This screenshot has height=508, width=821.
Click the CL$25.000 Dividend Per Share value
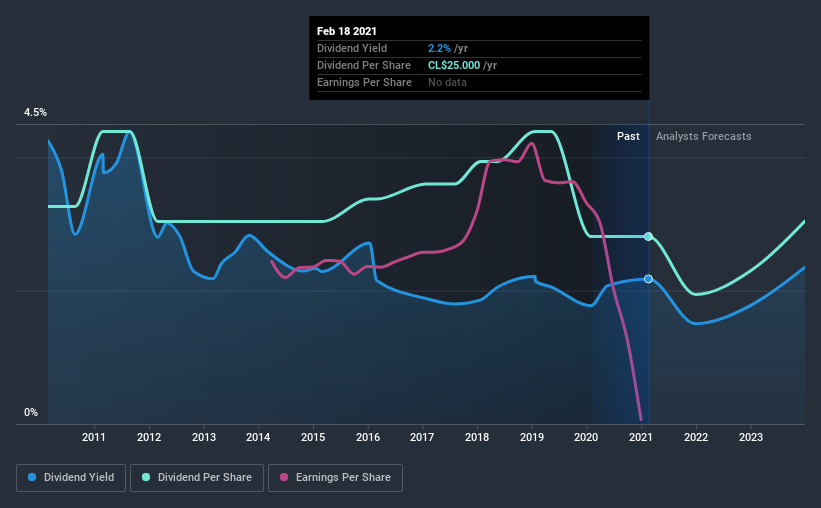[x=454, y=65]
